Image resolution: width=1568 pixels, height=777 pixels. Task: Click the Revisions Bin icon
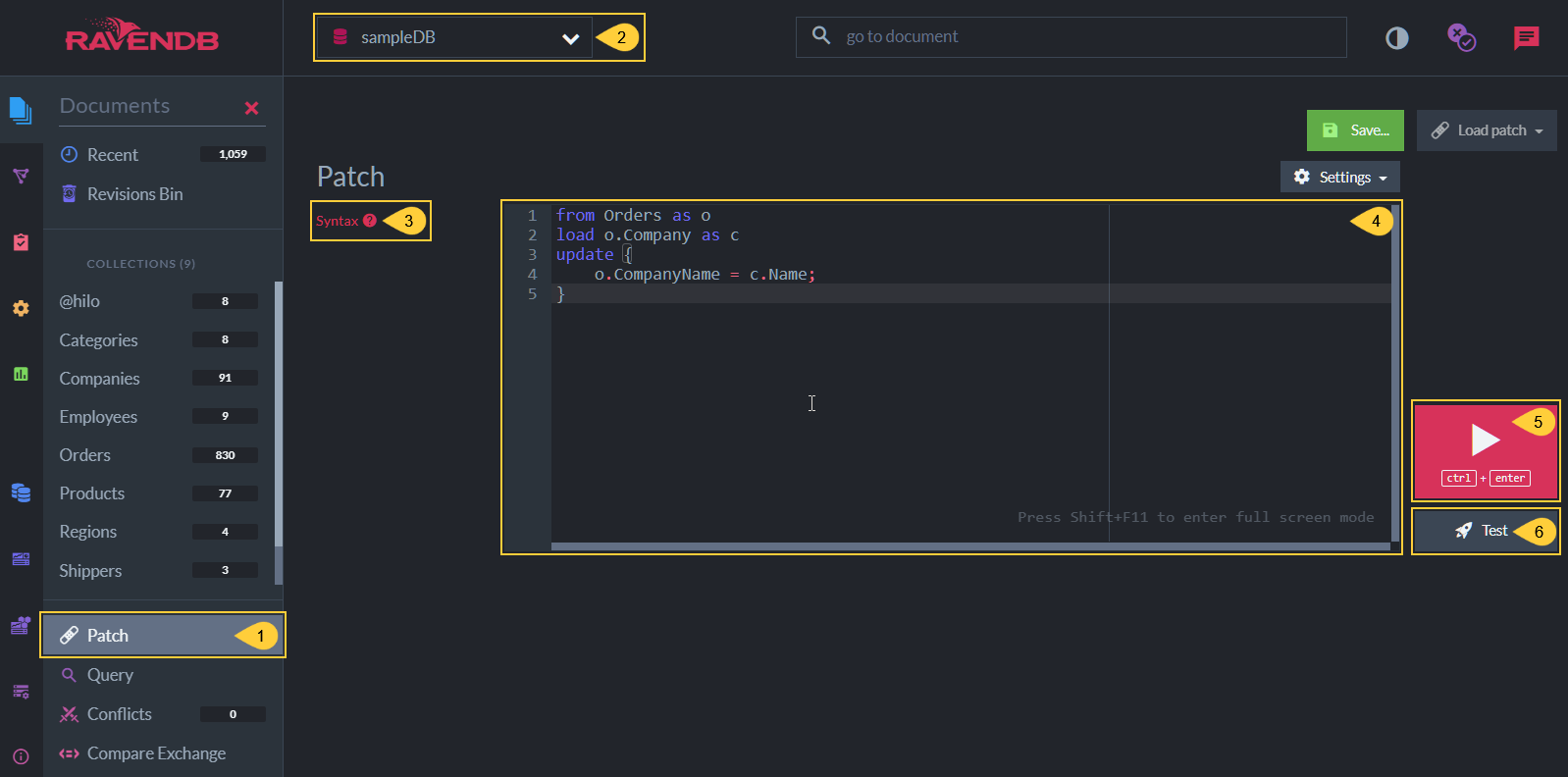pos(69,193)
